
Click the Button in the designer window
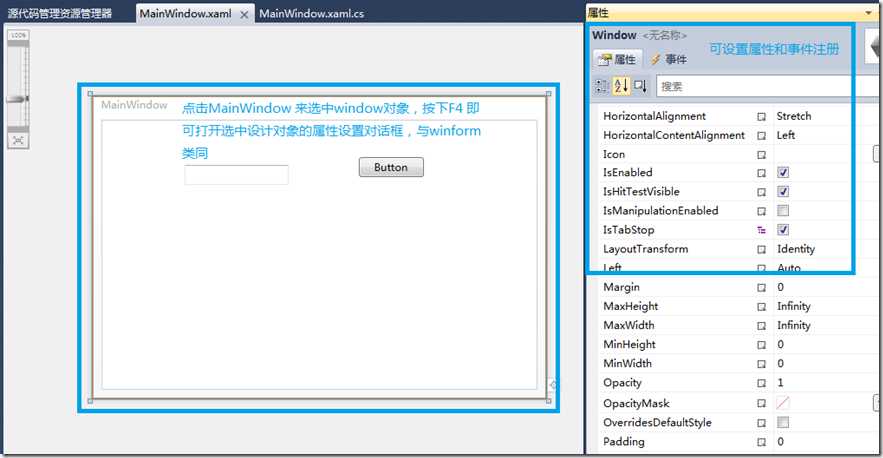coord(391,167)
